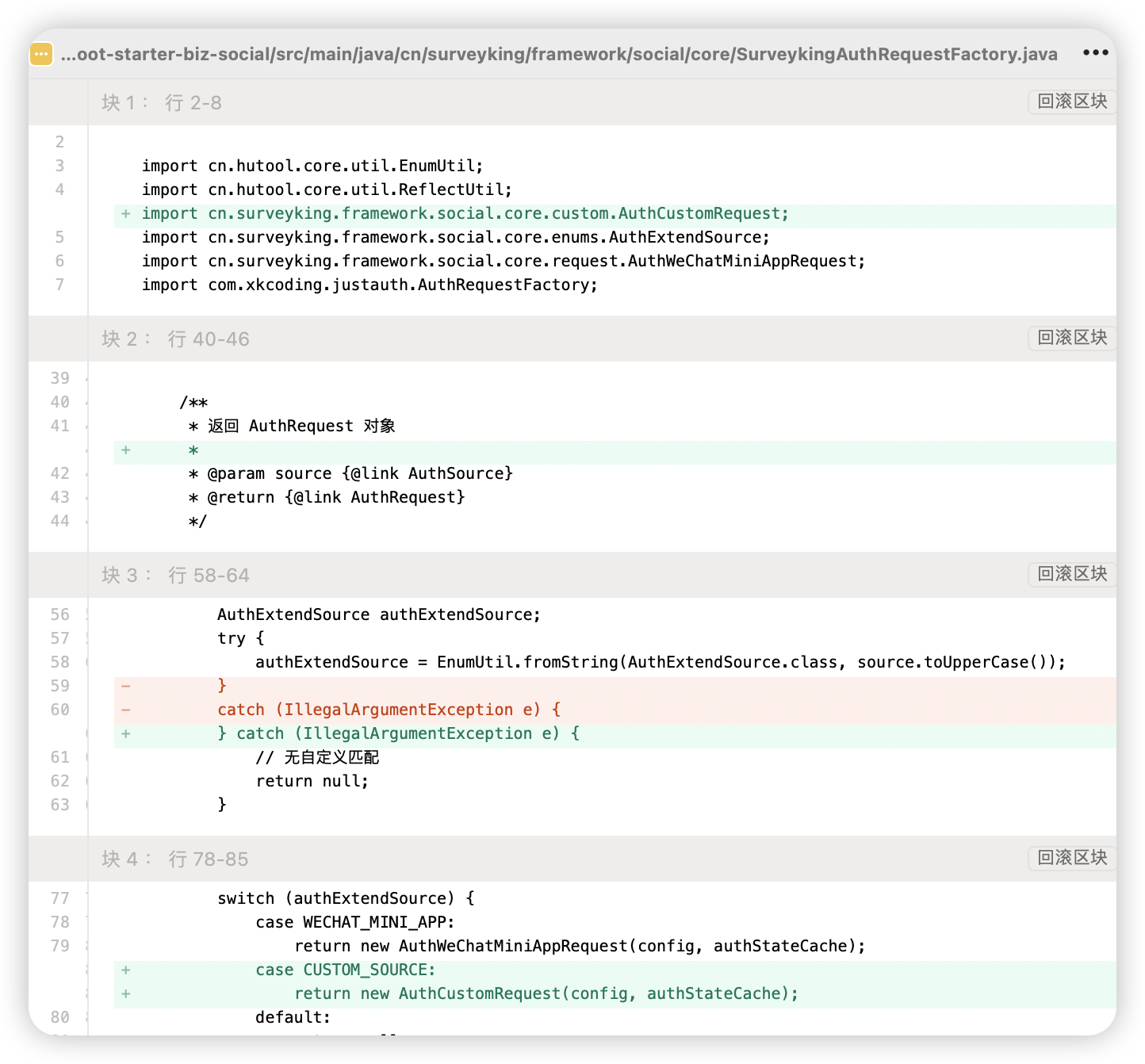Click the plus marker beside AuthCustomRequest import
1145x1064 pixels.
[x=126, y=213]
